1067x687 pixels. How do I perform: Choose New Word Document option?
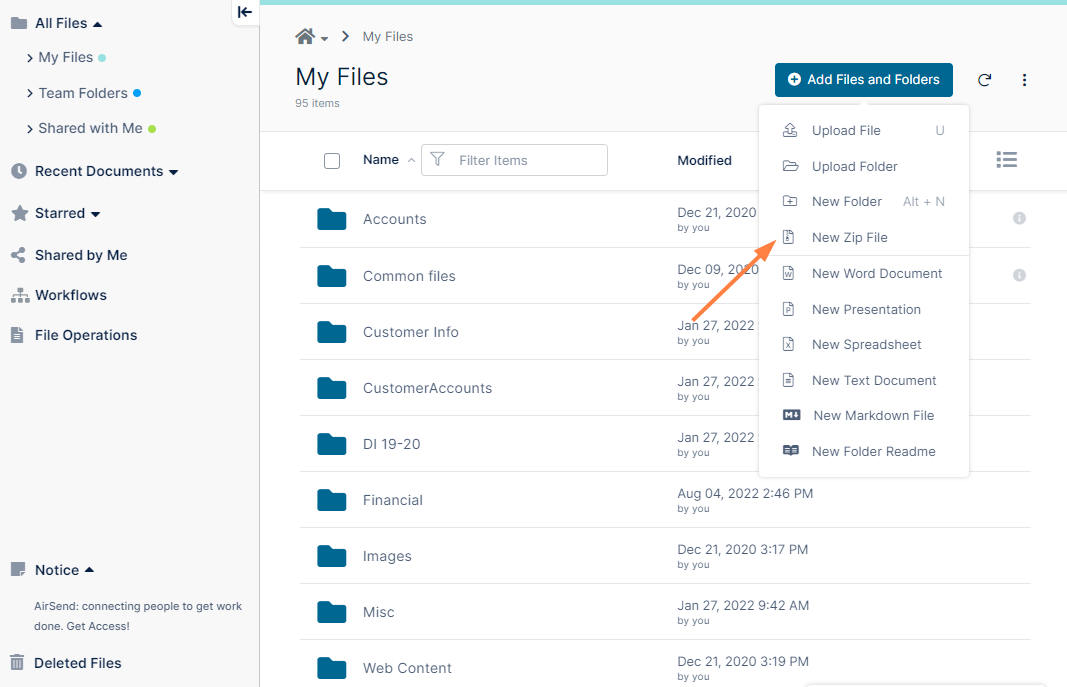[x=876, y=274]
